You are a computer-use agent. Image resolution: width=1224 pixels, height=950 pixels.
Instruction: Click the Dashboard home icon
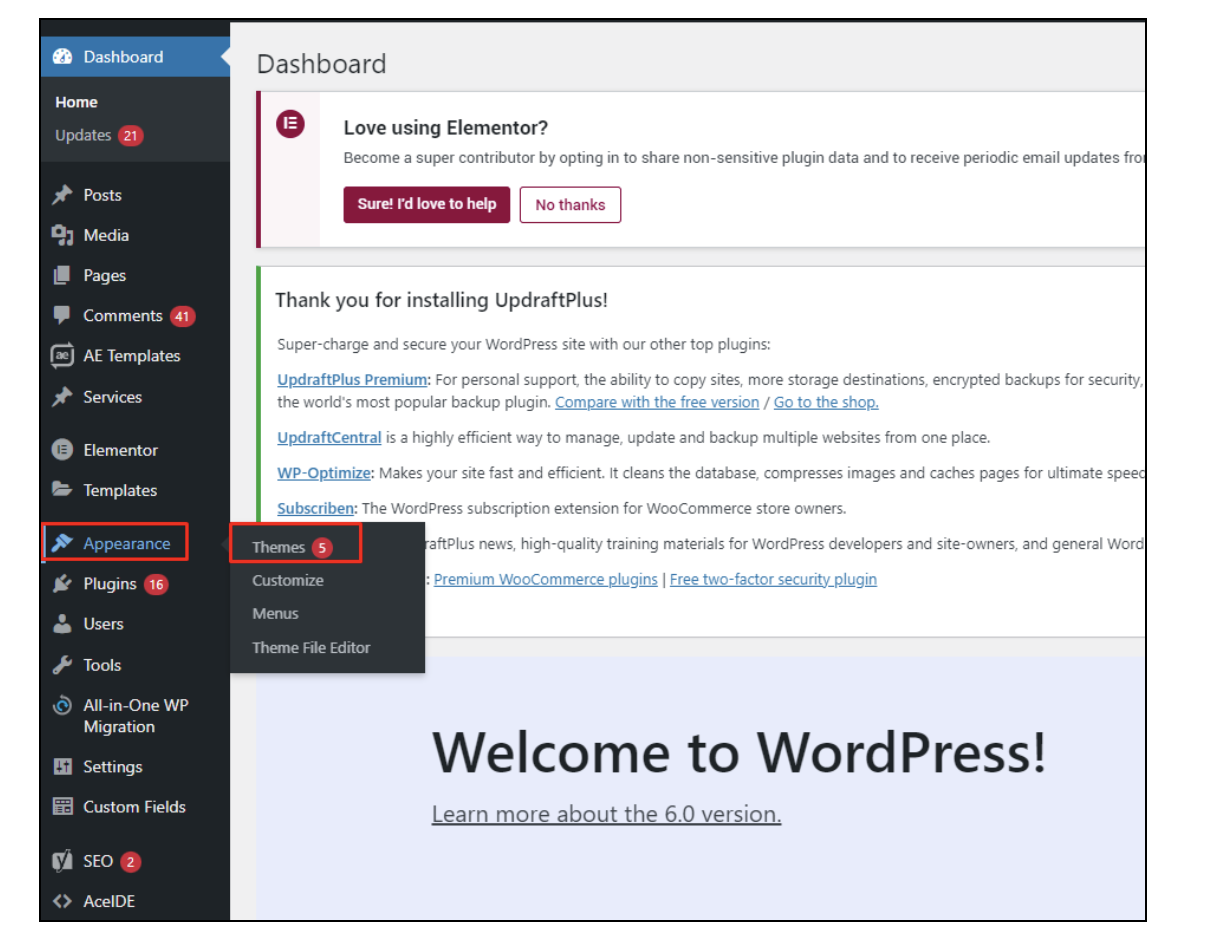[x=60, y=57]
